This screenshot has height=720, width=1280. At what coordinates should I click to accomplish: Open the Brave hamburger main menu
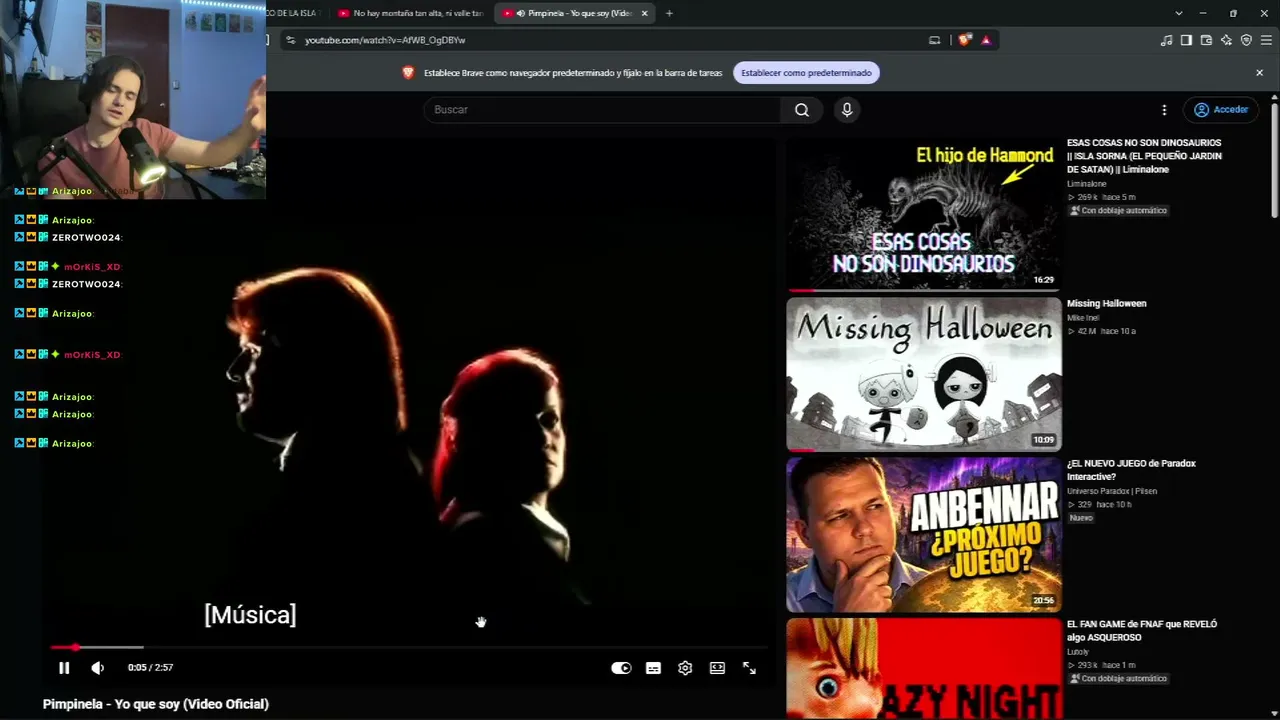point(1267,40)
